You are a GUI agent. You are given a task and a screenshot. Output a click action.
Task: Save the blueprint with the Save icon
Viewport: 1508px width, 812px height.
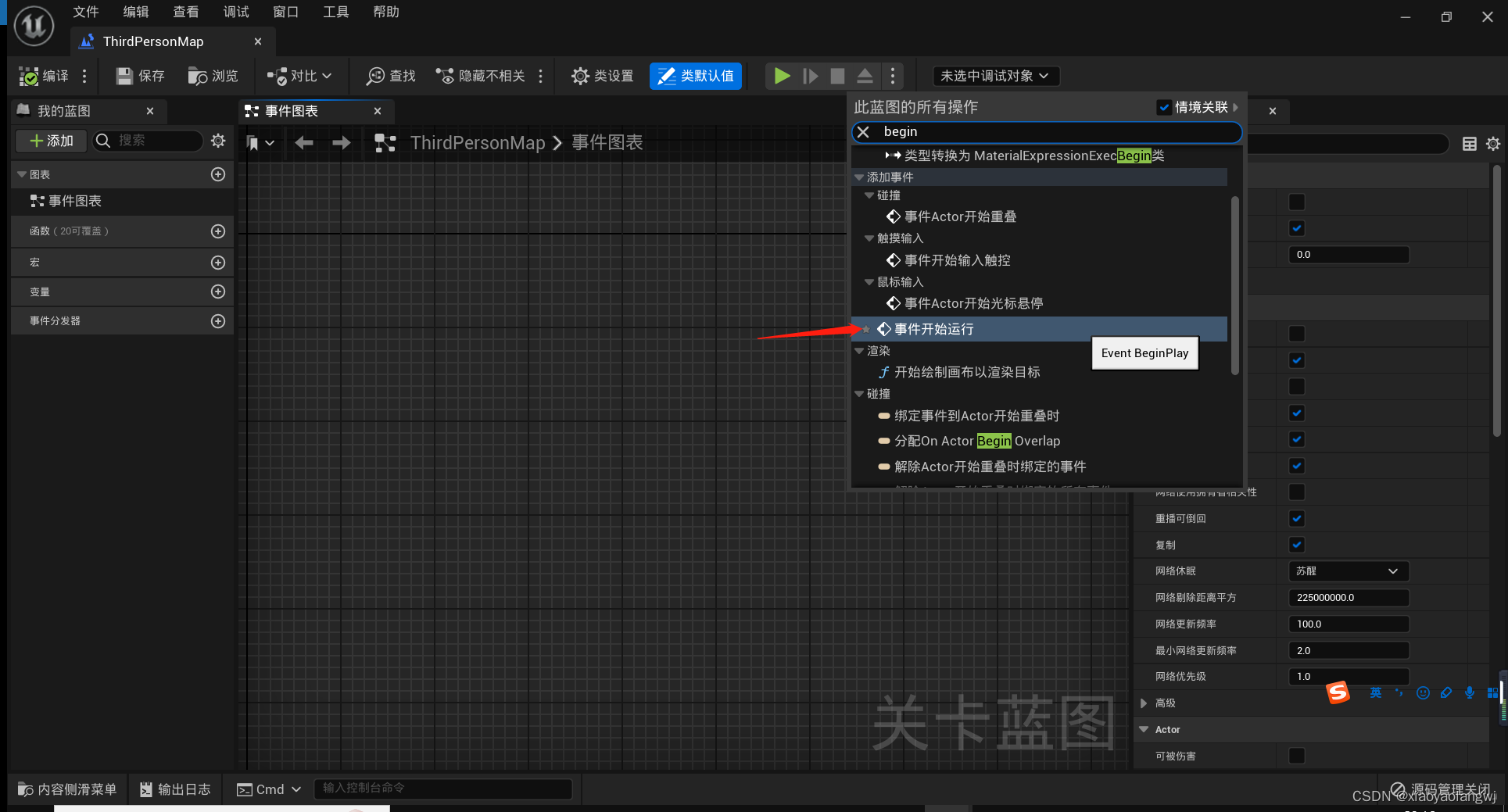coord(124,76)
